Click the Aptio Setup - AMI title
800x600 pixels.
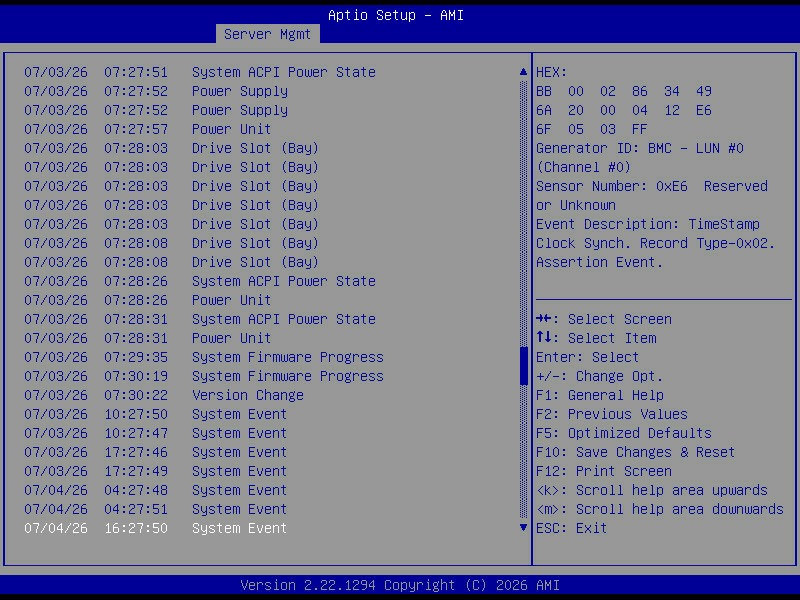point(396,15)
